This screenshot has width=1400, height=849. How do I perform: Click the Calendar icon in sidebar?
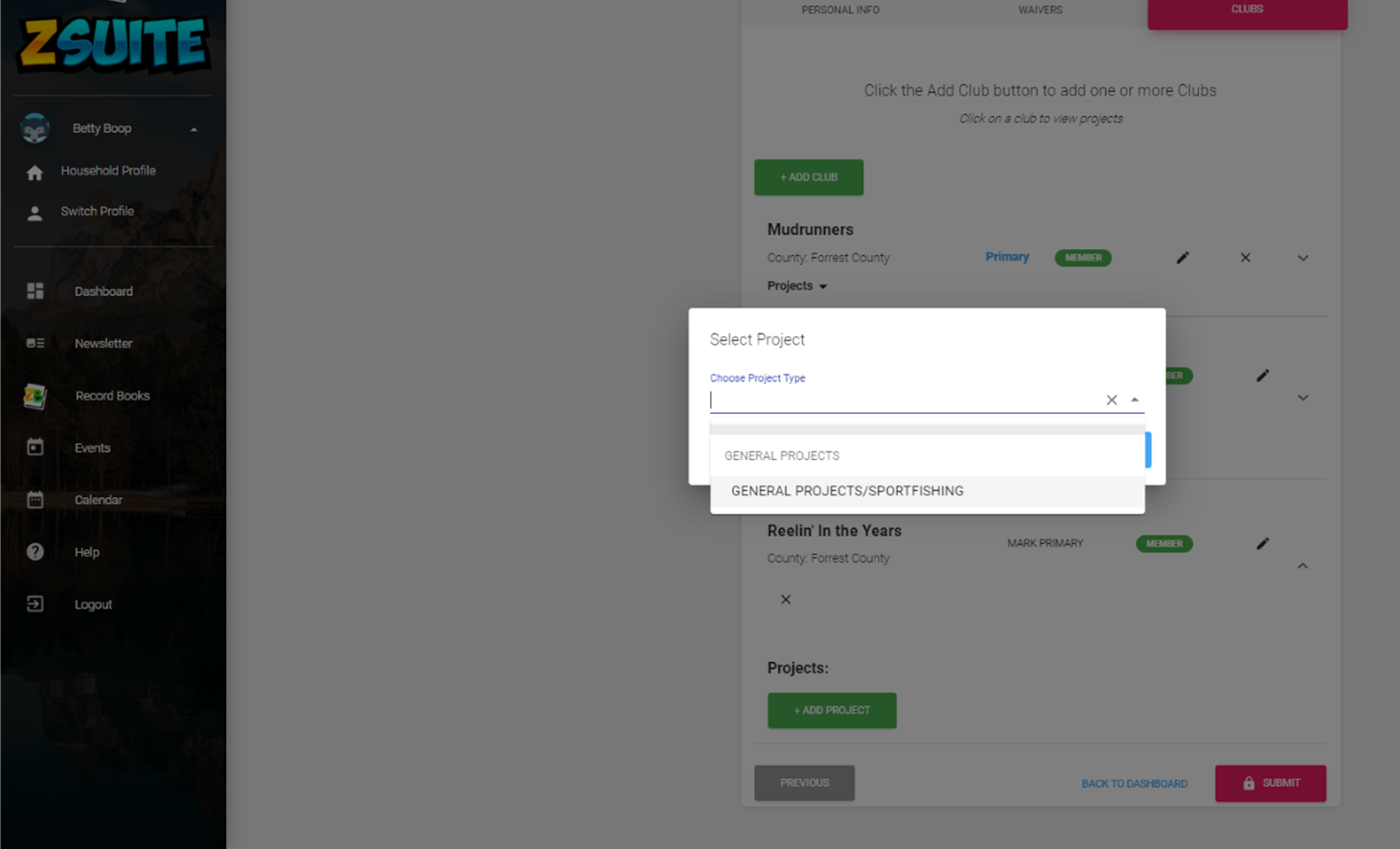pyautogui.click(x=35, y=499)
